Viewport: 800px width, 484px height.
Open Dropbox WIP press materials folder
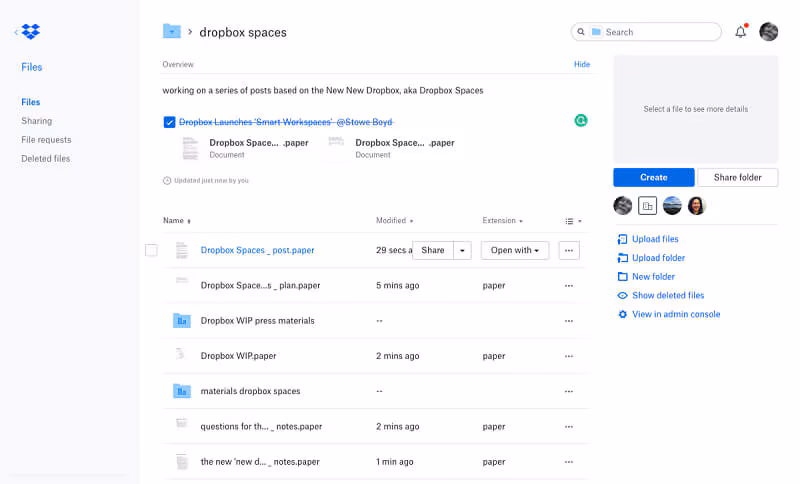point(258,321)
